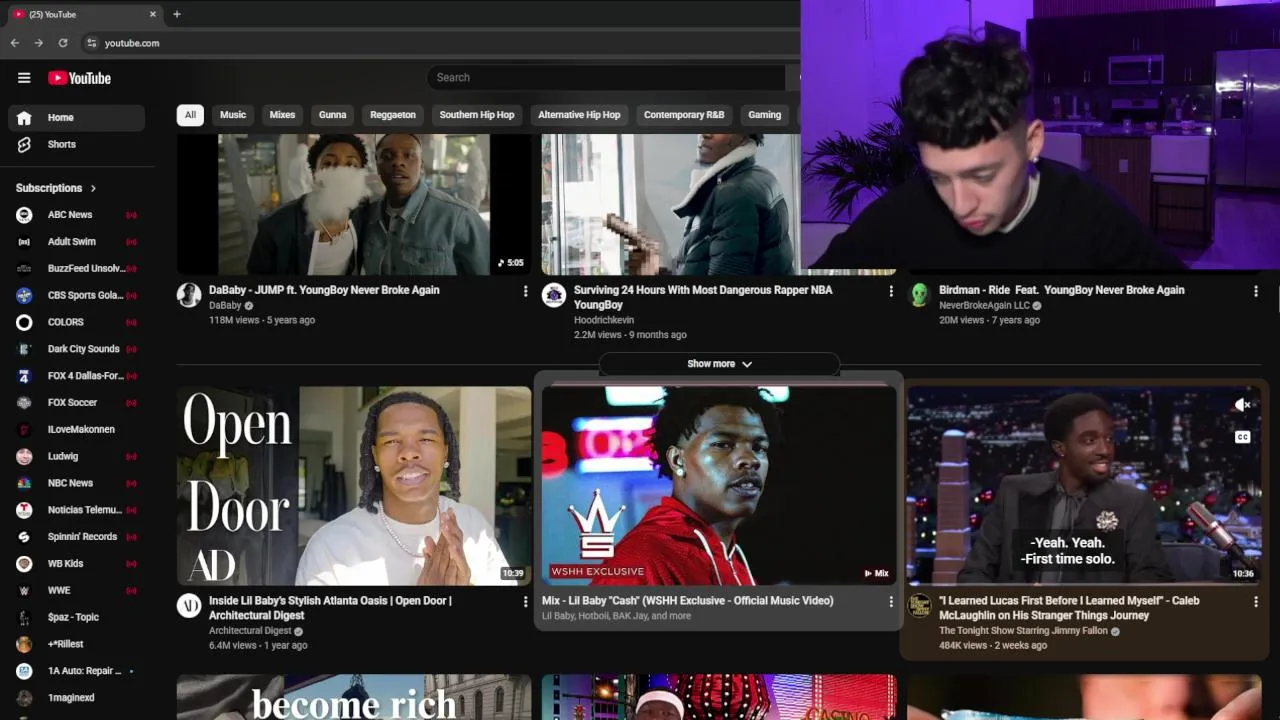This screenshot has width=1280, height=720.
Task: Open Hoodrichkevin channel avatar
Action: [554, 294]
